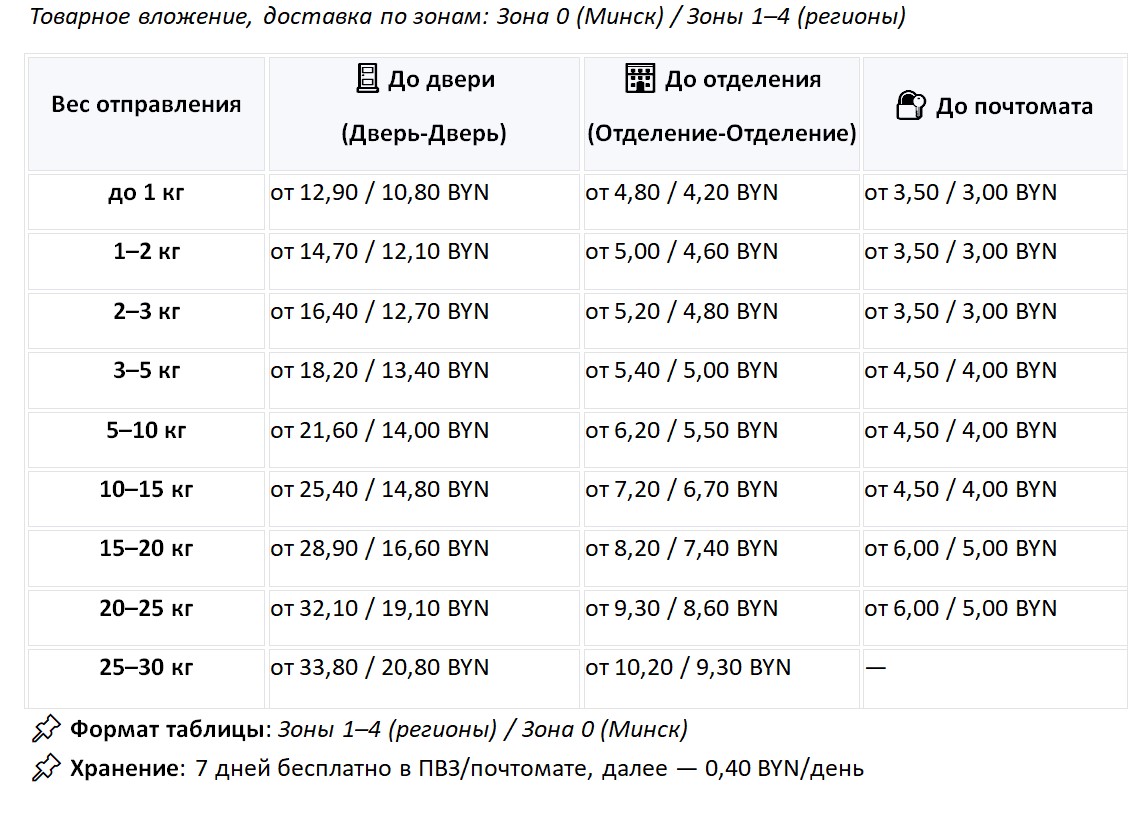Select the cell от 5,00 / 4,60 BYN
The image size is (1147, 814).
click(x=721, y=261)
